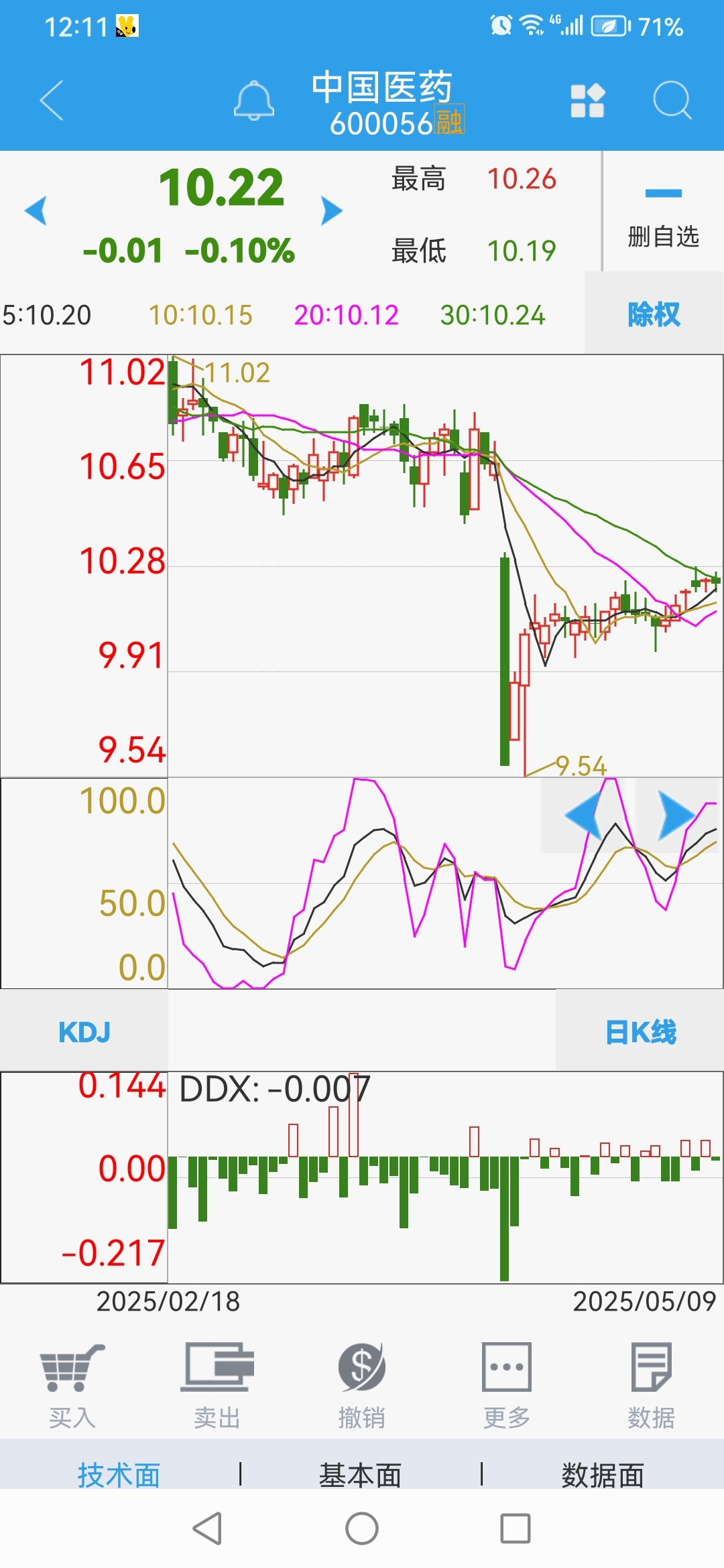Tap the current price 10.22
Screen dimensions: 724x1568
(x=222, y=188)
